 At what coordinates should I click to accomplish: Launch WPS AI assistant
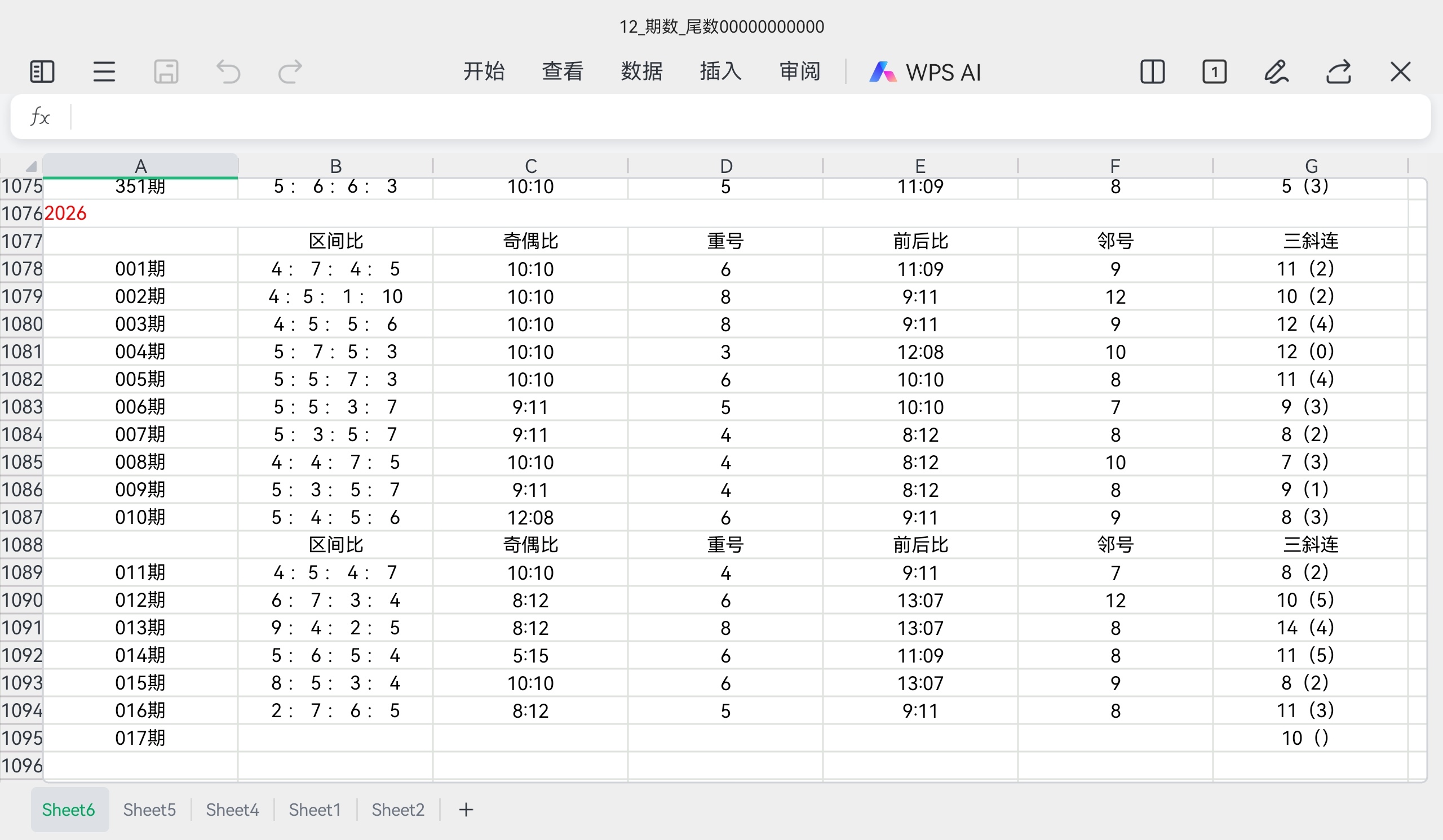click(926, 72)
